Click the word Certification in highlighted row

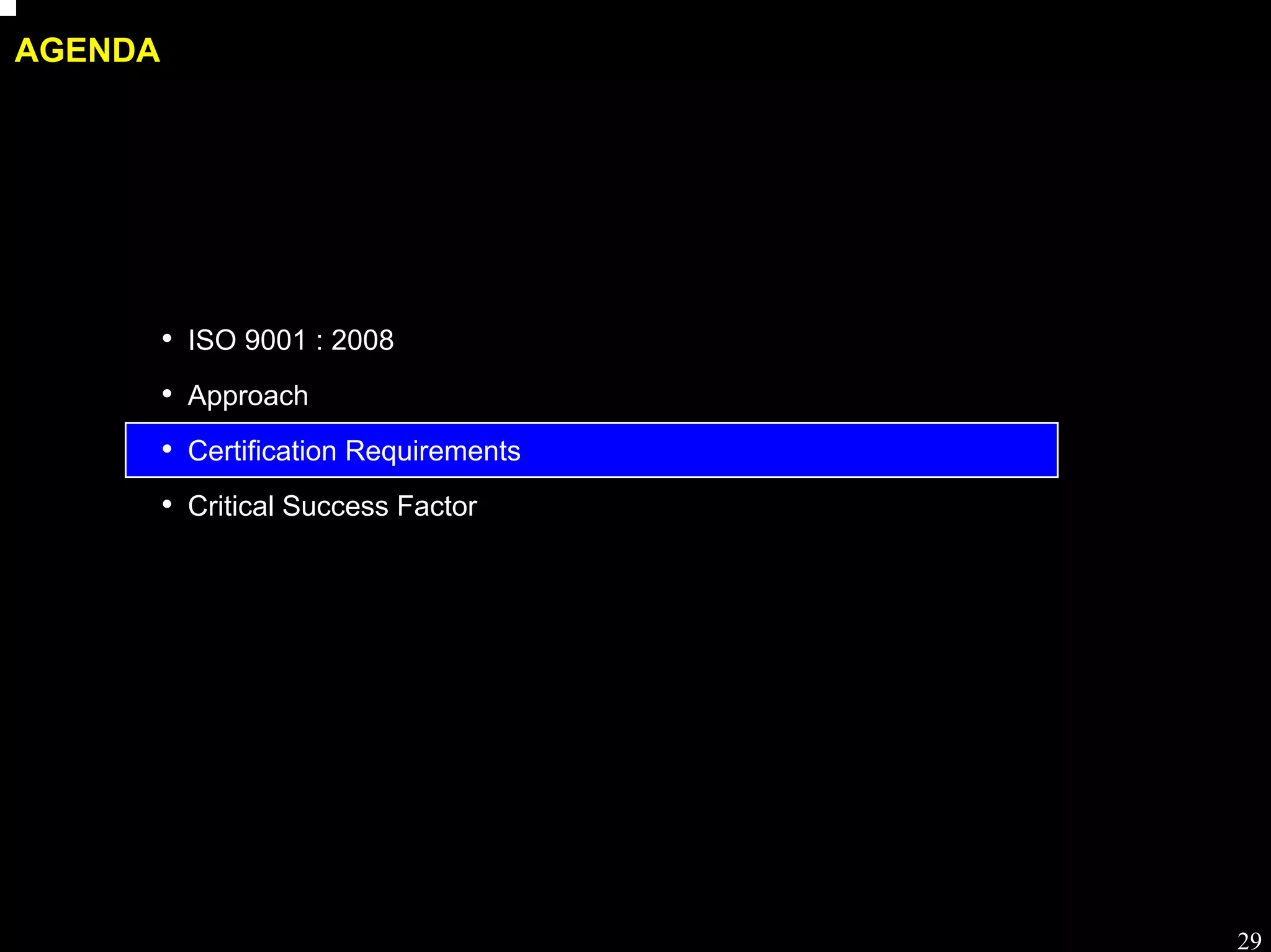(262, 451)
